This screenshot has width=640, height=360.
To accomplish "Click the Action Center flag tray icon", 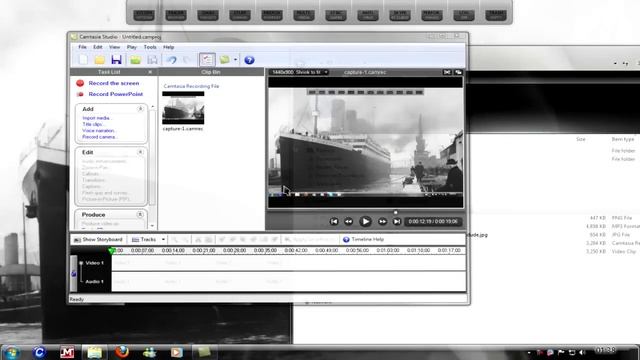I will coord(561,352).
